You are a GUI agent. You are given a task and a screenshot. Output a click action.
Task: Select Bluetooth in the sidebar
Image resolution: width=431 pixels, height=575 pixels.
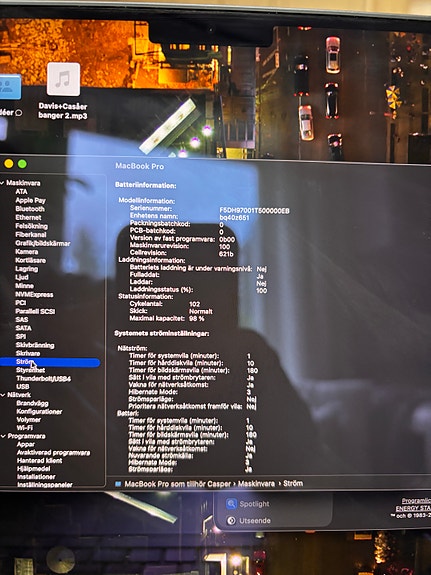[30, 209]
